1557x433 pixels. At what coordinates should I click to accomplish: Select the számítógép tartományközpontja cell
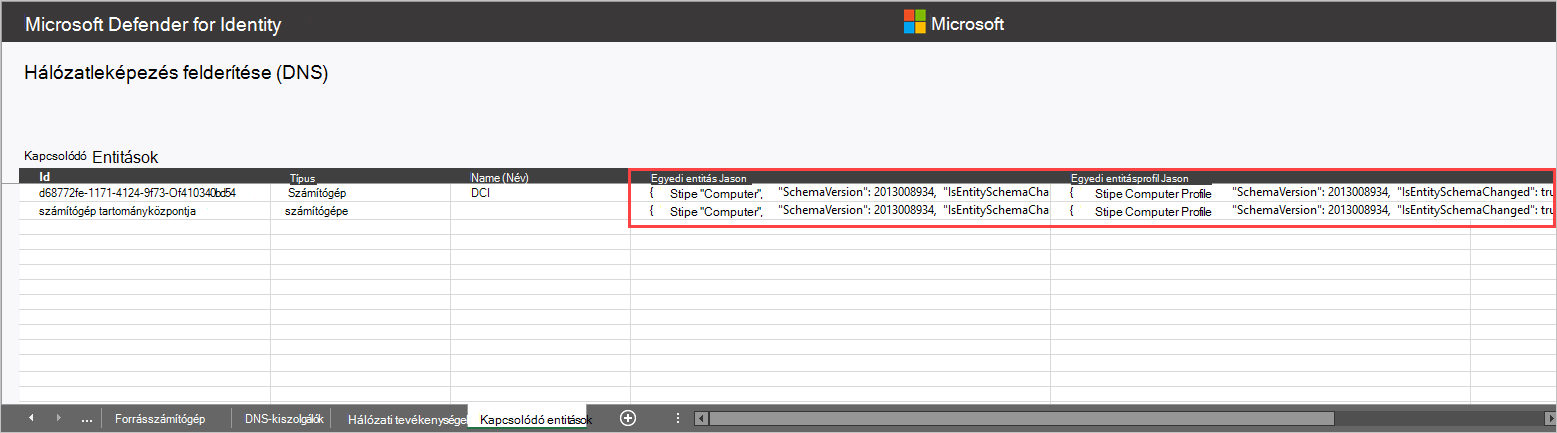coord(145,211)
